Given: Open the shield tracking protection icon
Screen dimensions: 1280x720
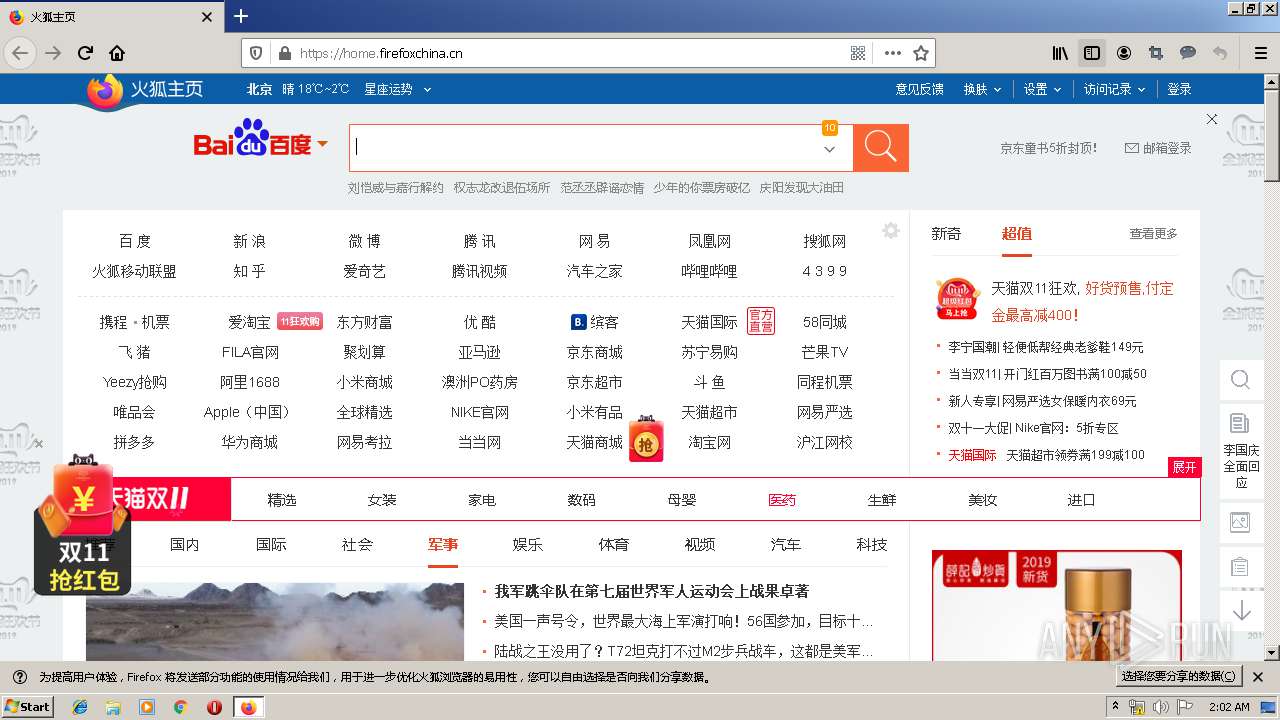Looking at the screenshot, I should pyautogui.click(x=256, y=53).
